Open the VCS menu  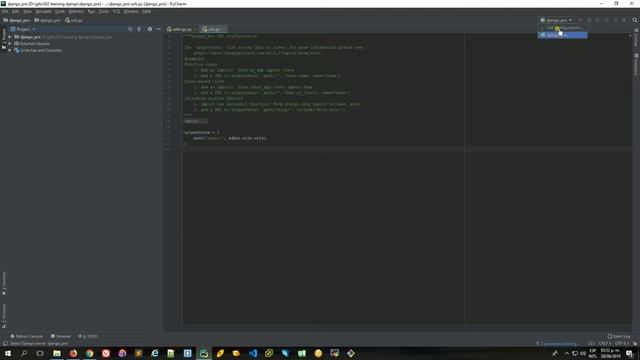(116, 12)
